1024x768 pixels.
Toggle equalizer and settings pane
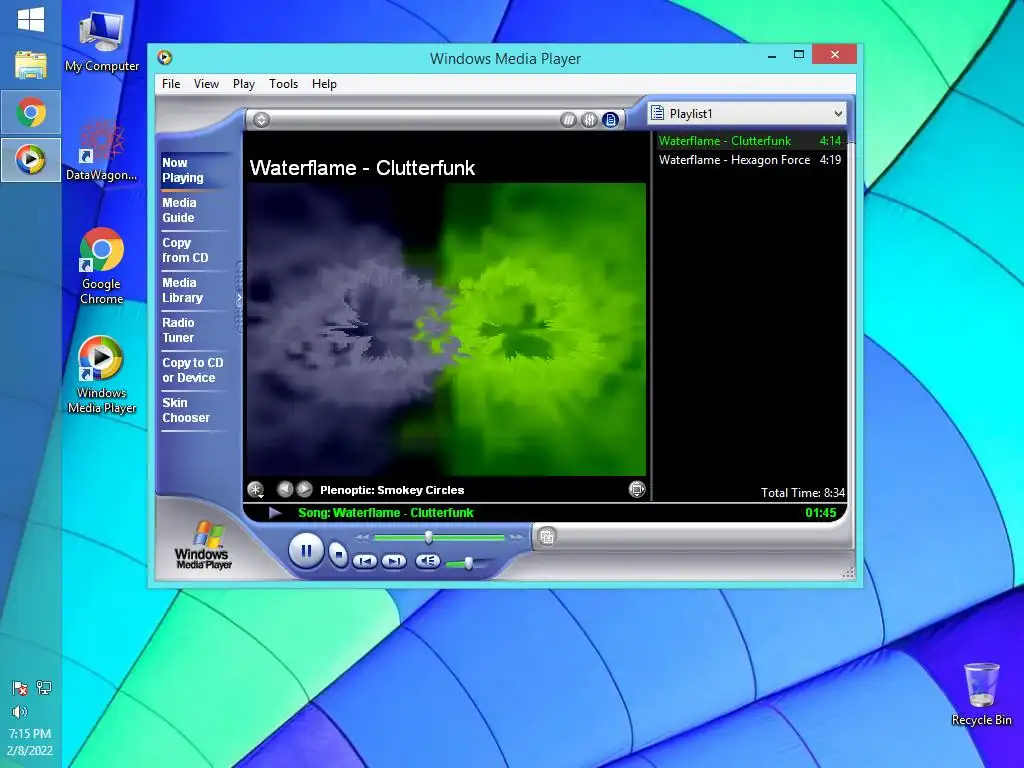click(x=589, y=120)
